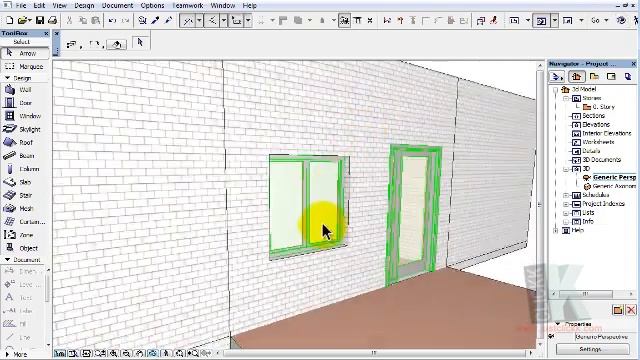Select the 0. Story item in Navigator

604,107
